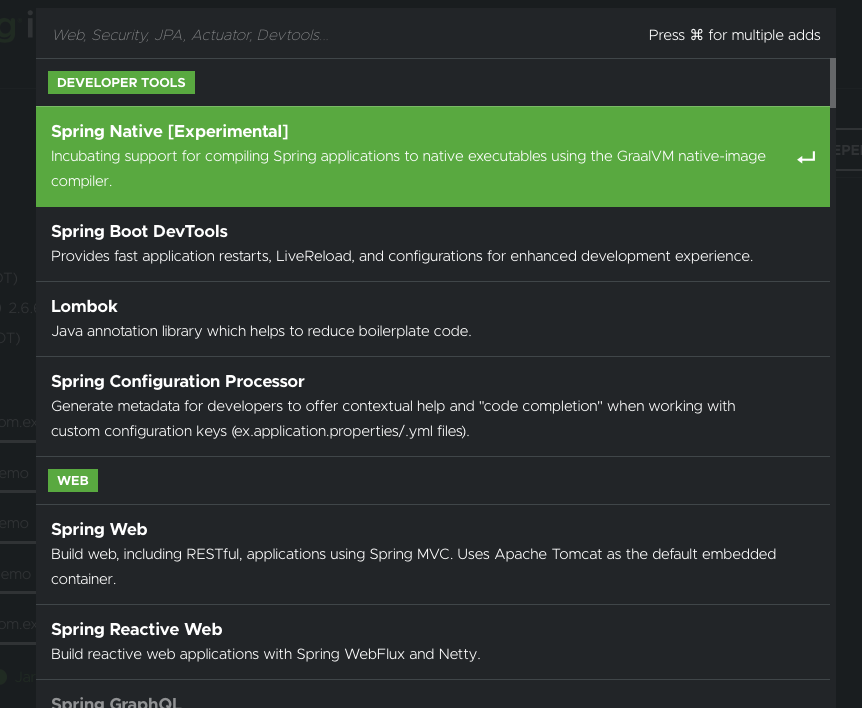
Task: Click the dimmed 'demo' field behind the dialog
Action: [x=17, y=473]
